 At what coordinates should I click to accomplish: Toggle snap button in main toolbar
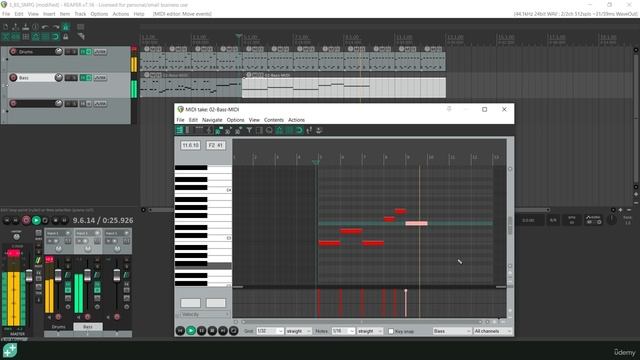coord(56,37)
